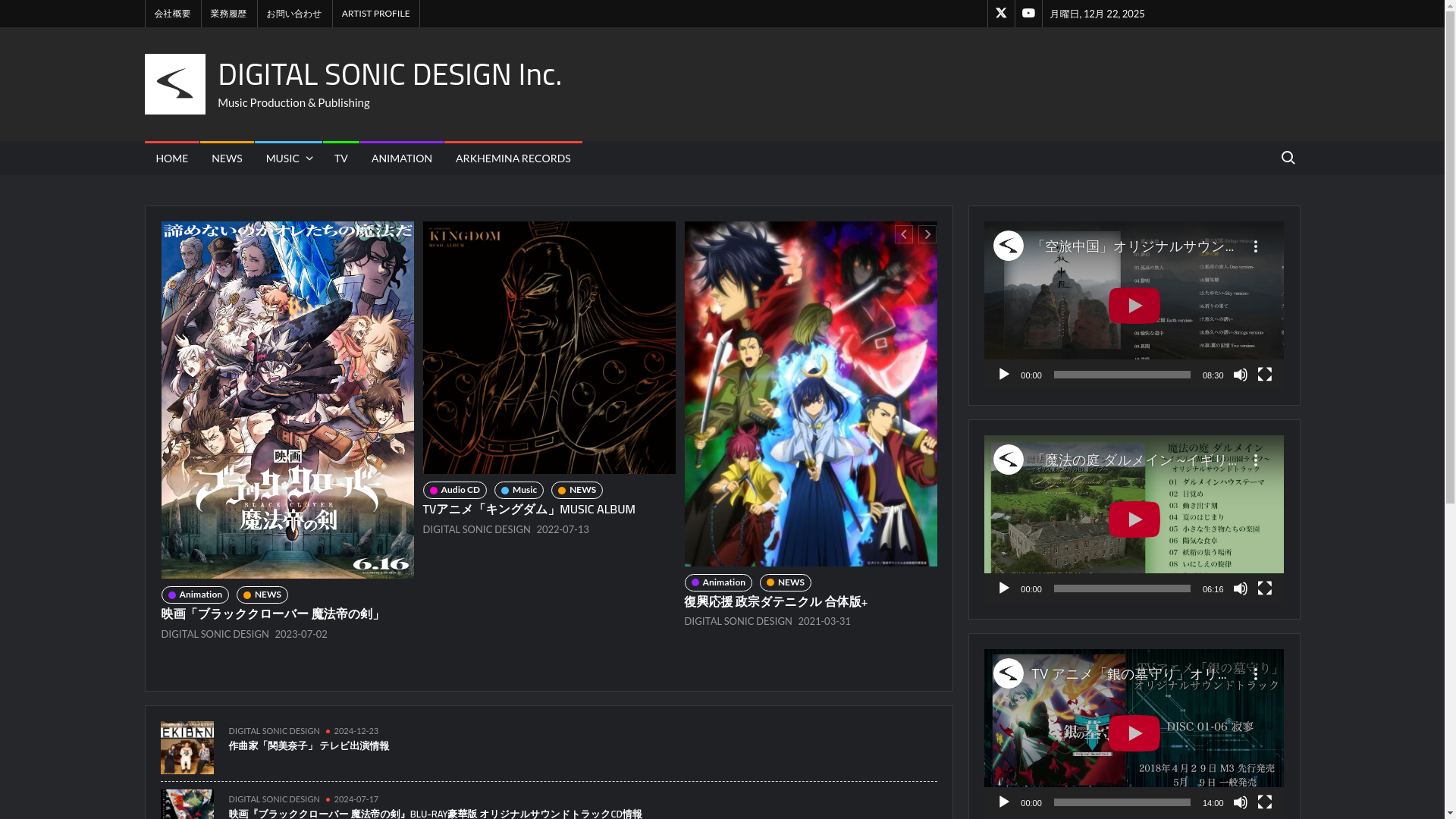Open the HOME menu item

pyautogui.click(x=171, y=158)
